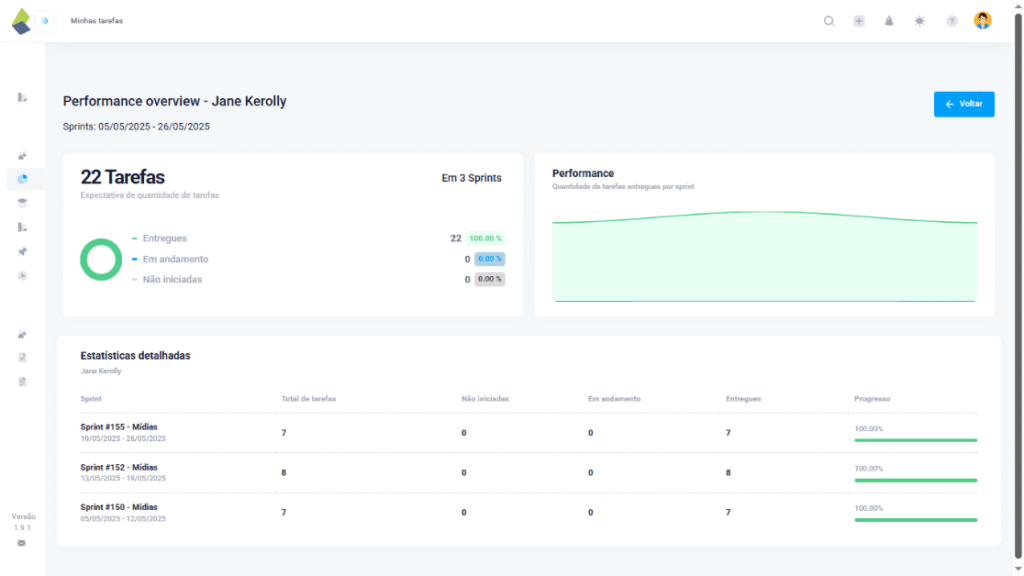Select the Sprint #150 - Mídias row title
Screen dimensions: 1024x576
(x=119, y=507)
